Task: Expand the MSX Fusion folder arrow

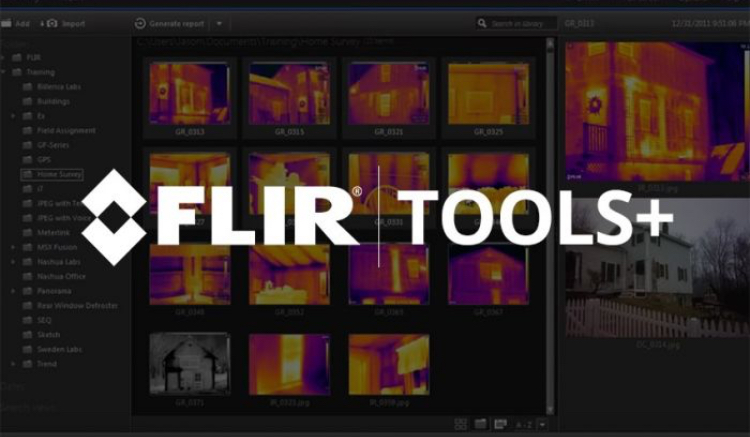Action: pos(13,247)
